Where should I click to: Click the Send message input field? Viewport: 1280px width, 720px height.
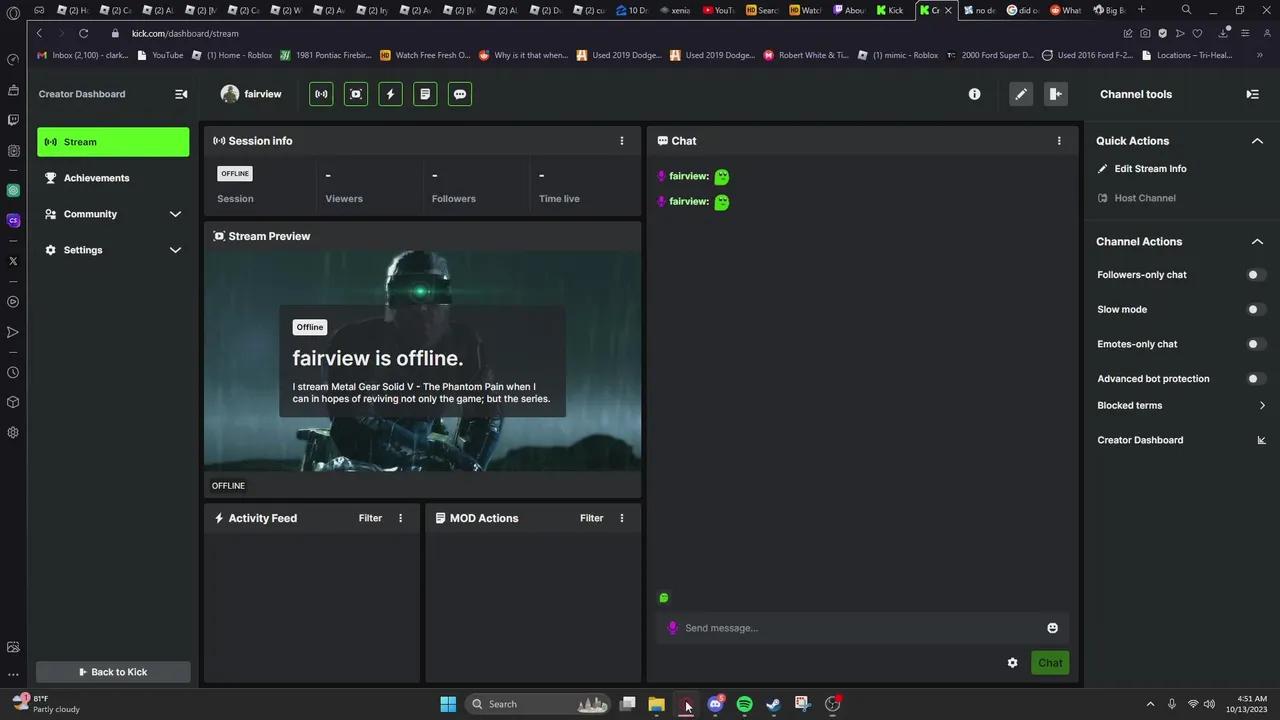pos(862,628)
